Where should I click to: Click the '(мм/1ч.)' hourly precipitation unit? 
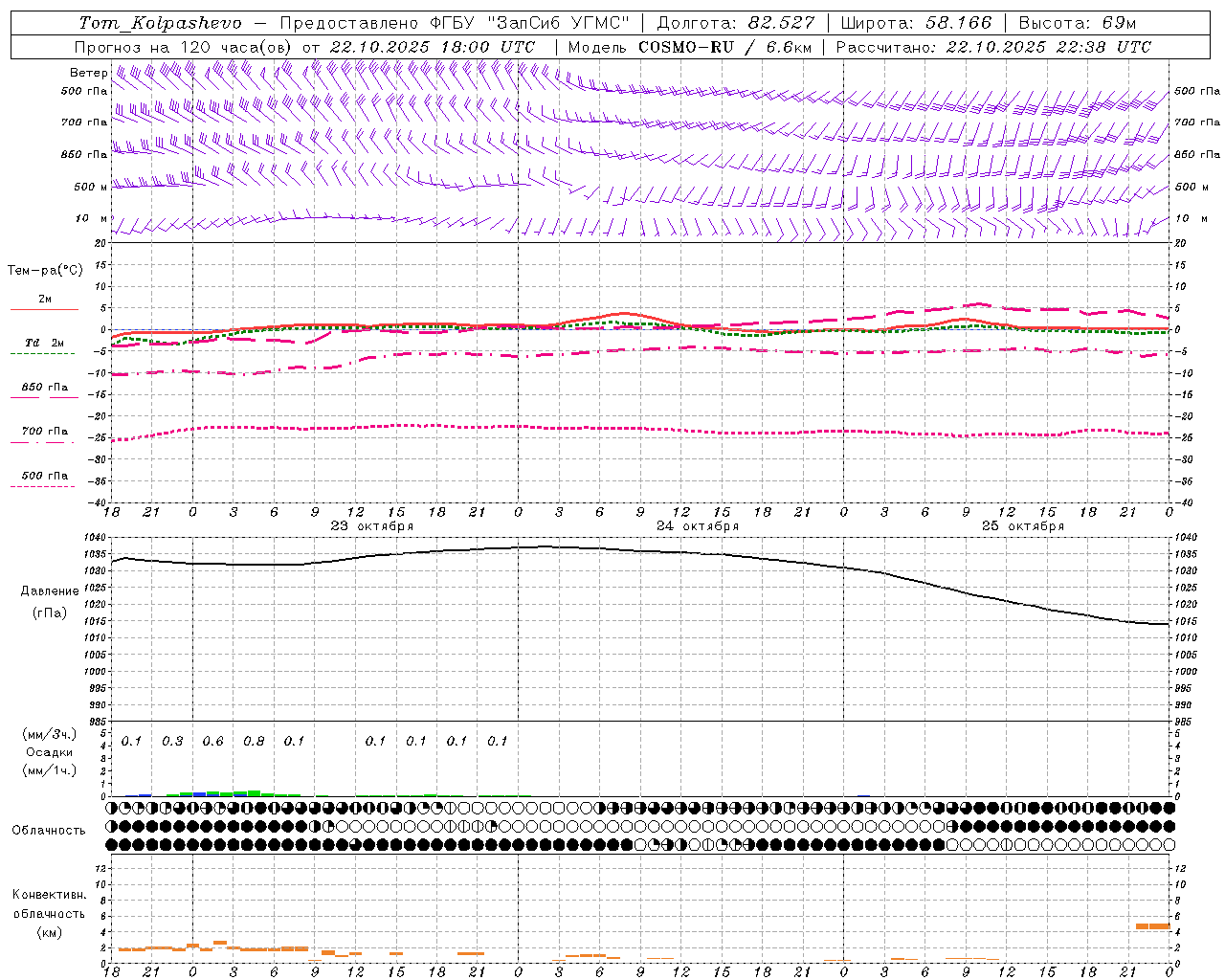click(x=49, y=769)
